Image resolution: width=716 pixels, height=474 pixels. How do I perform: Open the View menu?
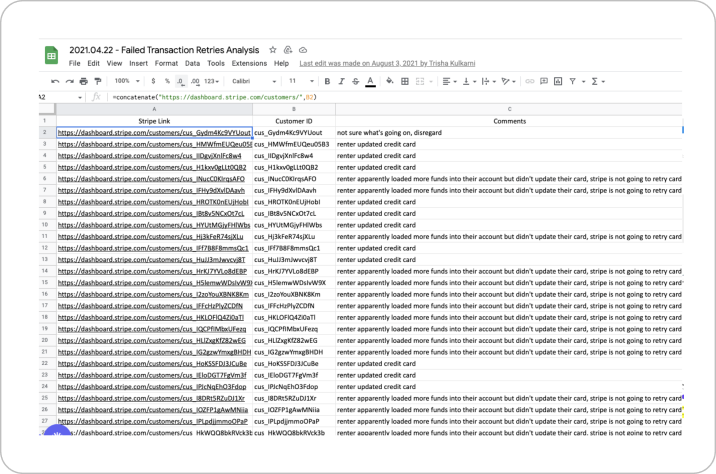114,63
